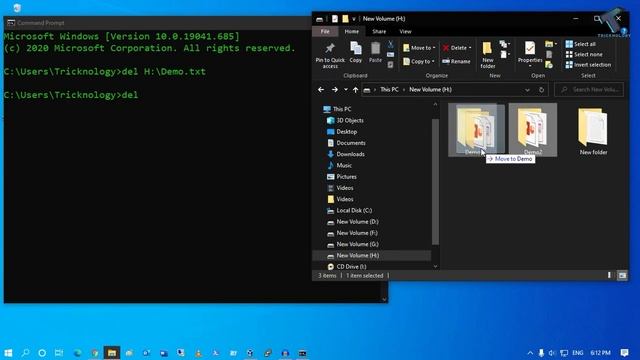Image resolution: width=640 pixels, height=360 pixels.
Task: Click the Paste shortcut icon
Action: [x=391, y=64]
